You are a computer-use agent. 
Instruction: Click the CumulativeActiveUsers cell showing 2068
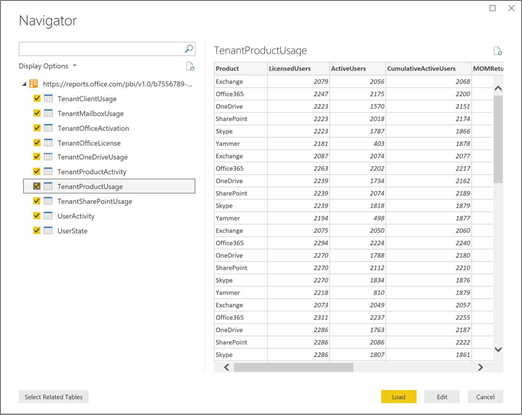(428, 81)
